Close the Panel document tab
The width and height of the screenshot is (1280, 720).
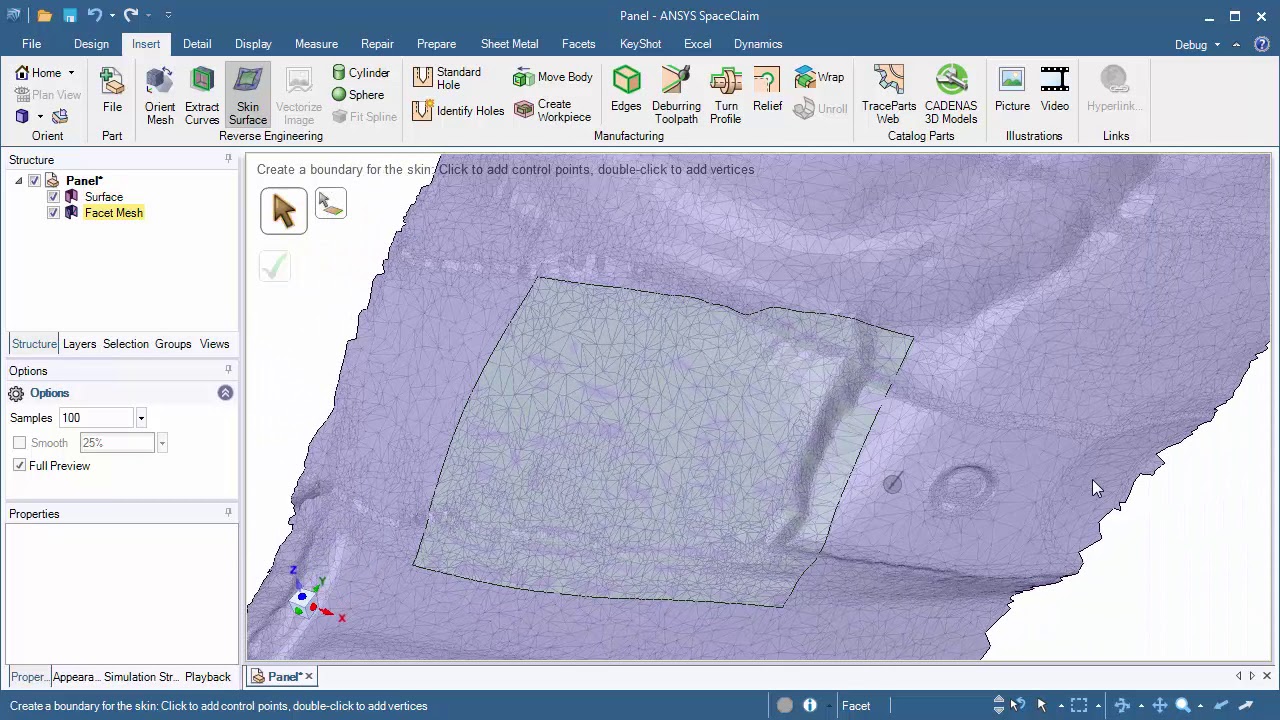[x=309, y=677]
